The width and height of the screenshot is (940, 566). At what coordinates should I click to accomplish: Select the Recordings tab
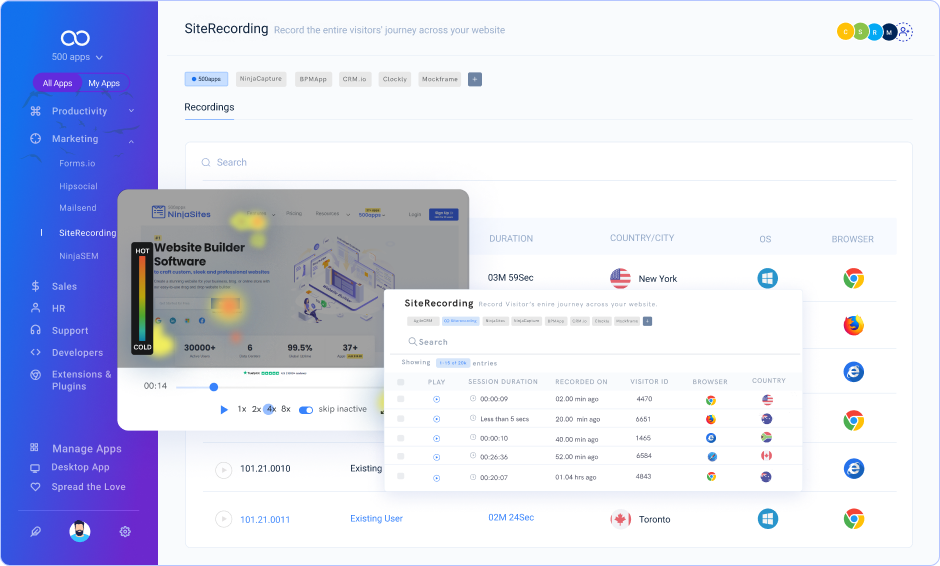(209, 107)
